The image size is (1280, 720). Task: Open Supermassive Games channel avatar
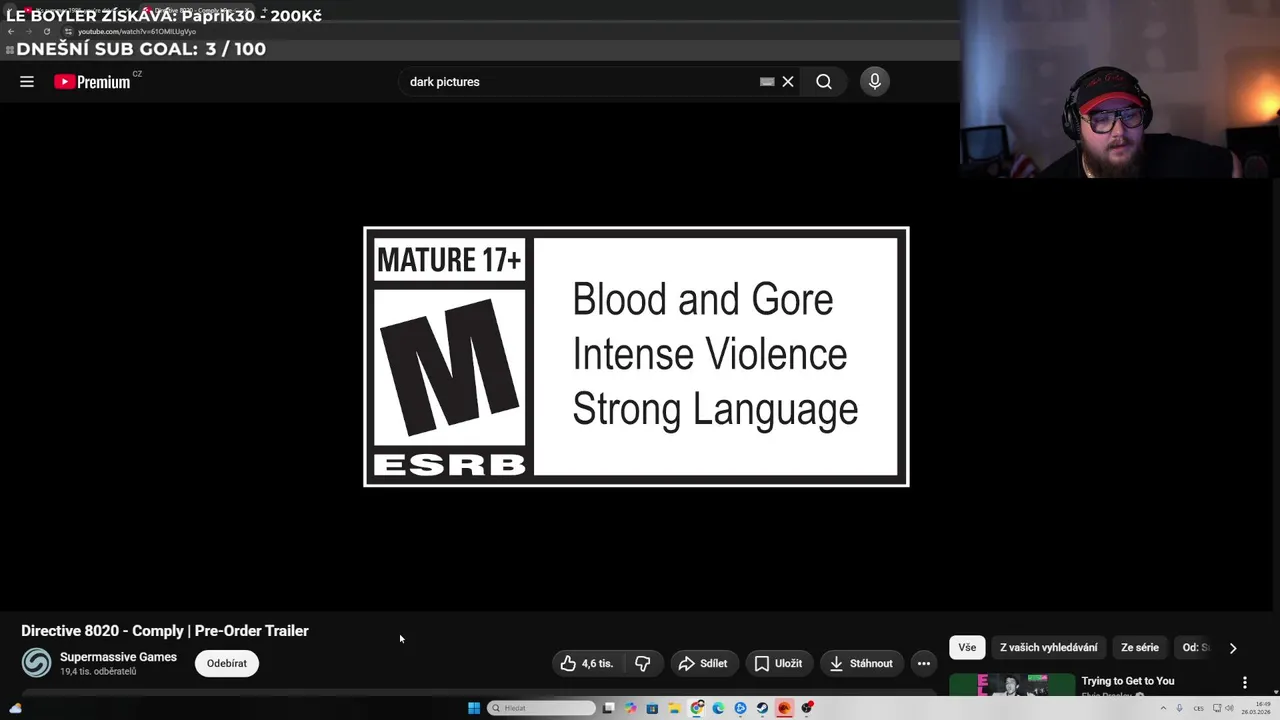tap(37, 663)
